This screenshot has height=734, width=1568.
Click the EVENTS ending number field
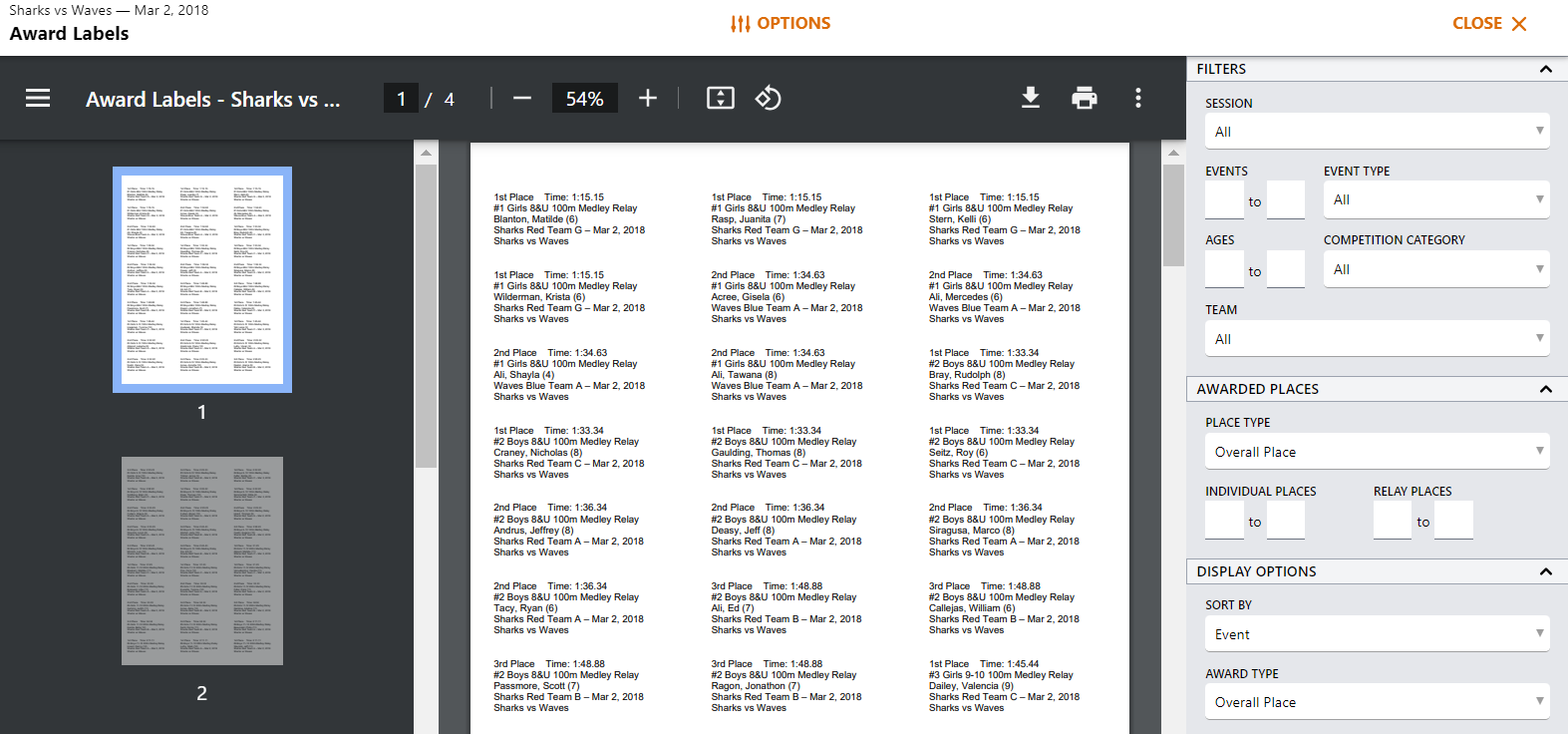pyautogui.click(x=1286, y=199)
